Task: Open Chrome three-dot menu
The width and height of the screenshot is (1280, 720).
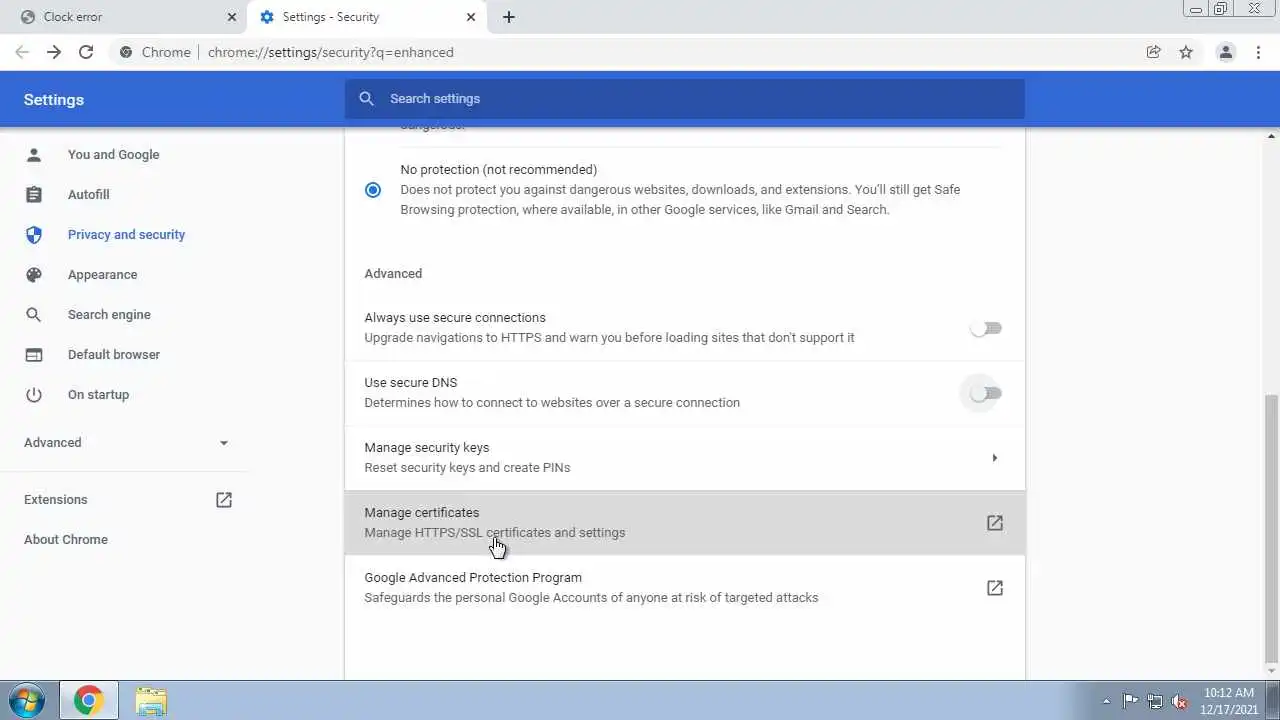Action: [1258, 52]
